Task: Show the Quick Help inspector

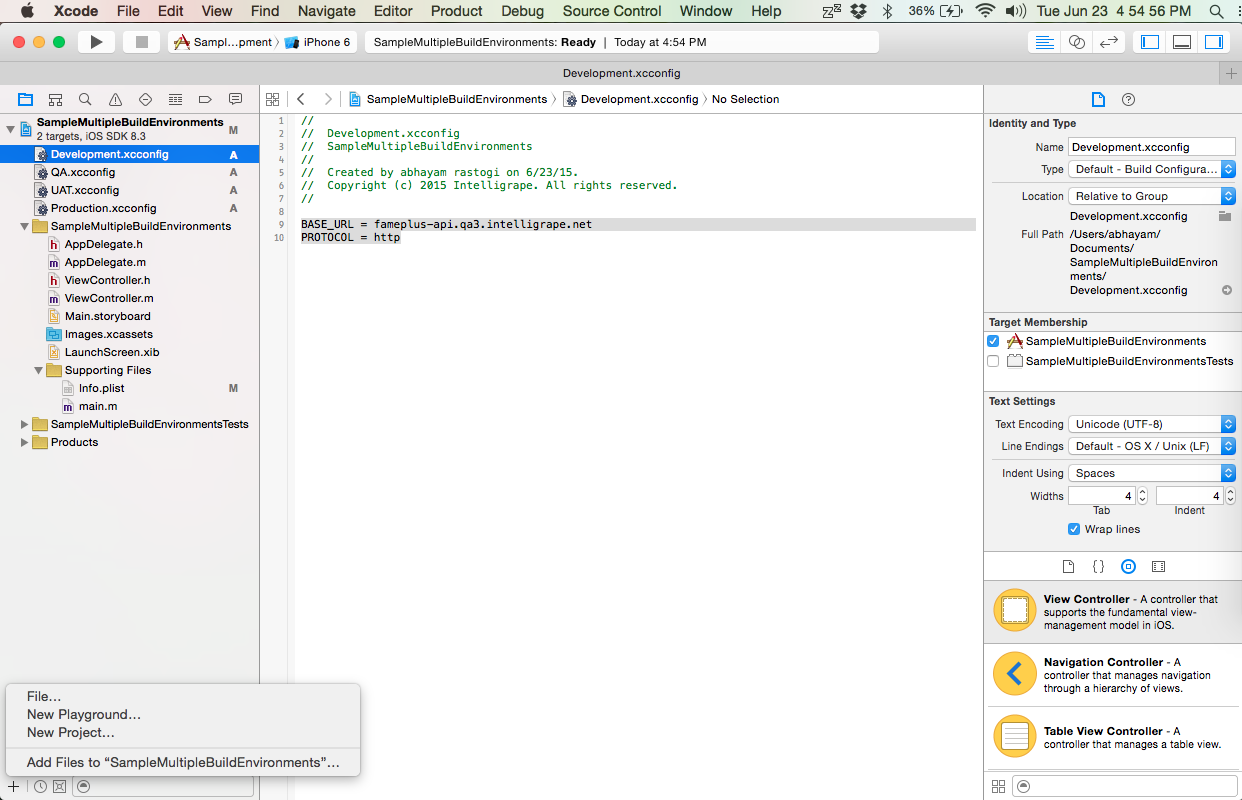Action: tap(1129, 99)
